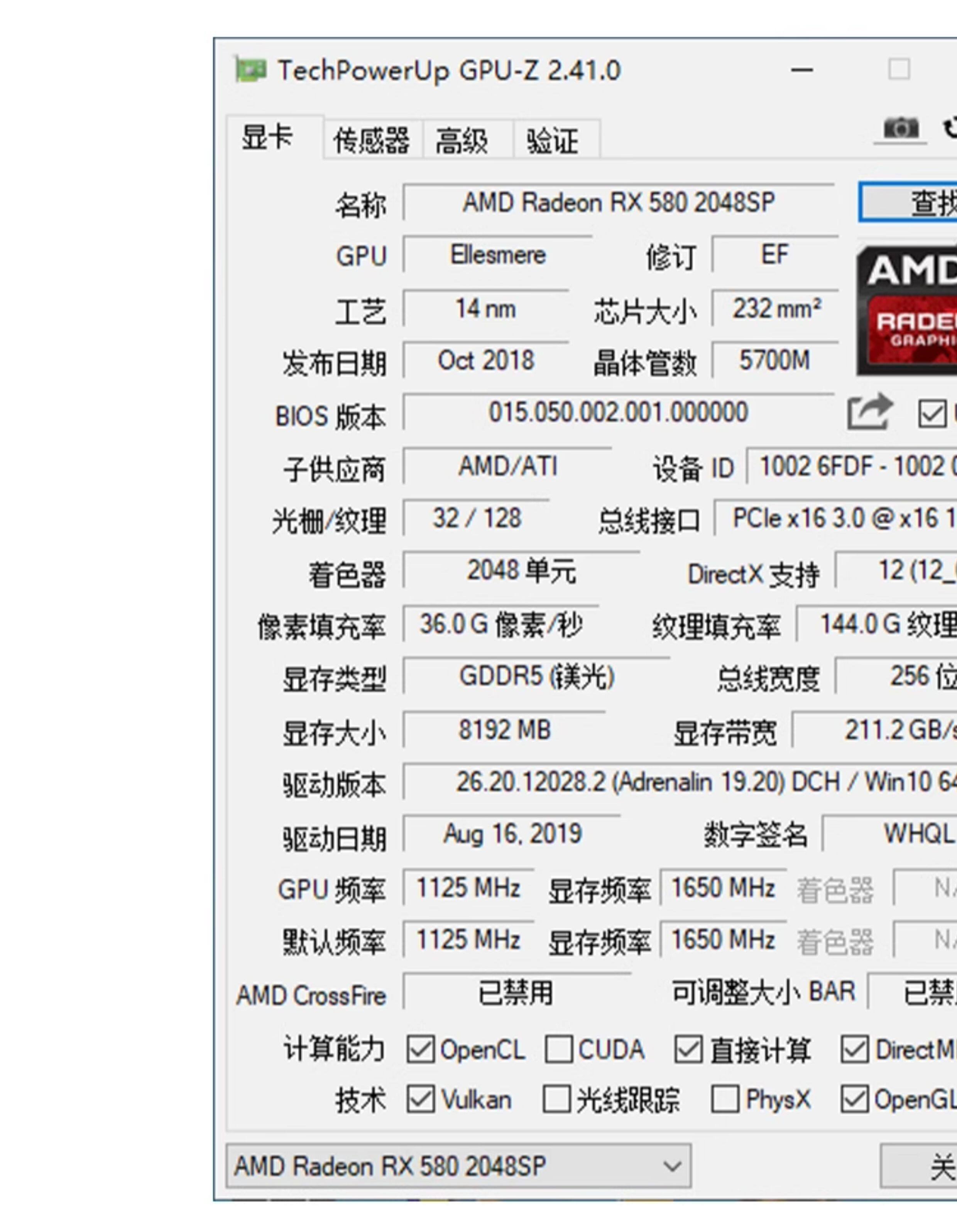The image size is (957, 1232).
Task: Click the 查找 lookup button
Action: click(x=908, y=202)
